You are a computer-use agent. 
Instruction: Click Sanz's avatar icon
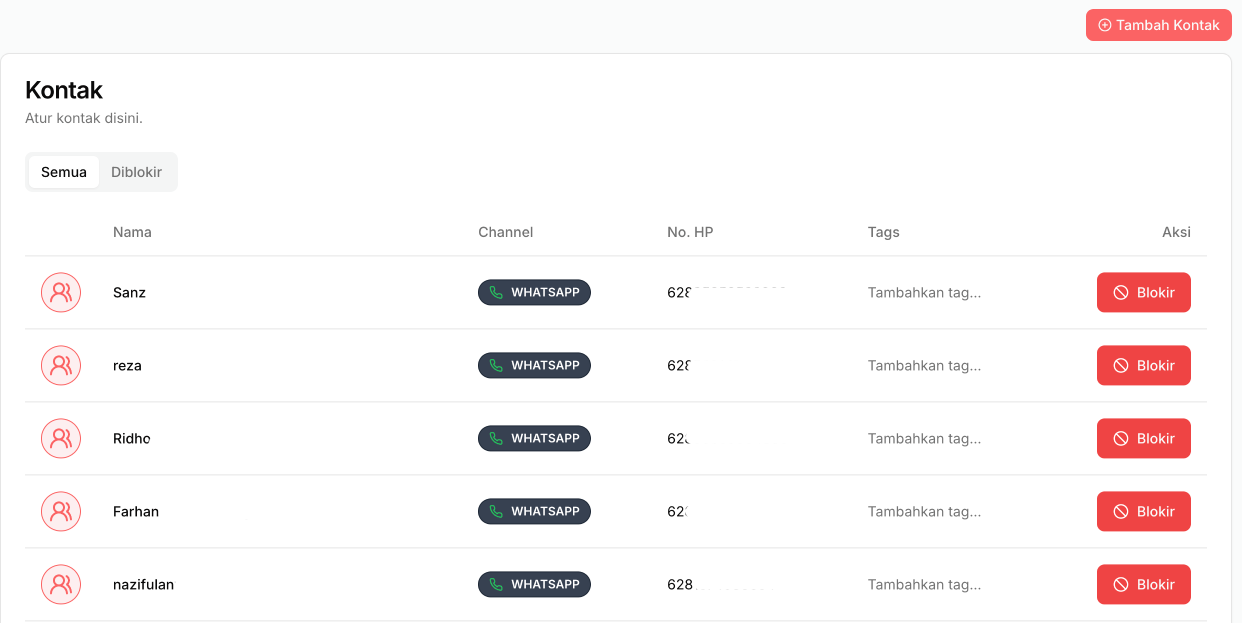[x=61, y=292]
